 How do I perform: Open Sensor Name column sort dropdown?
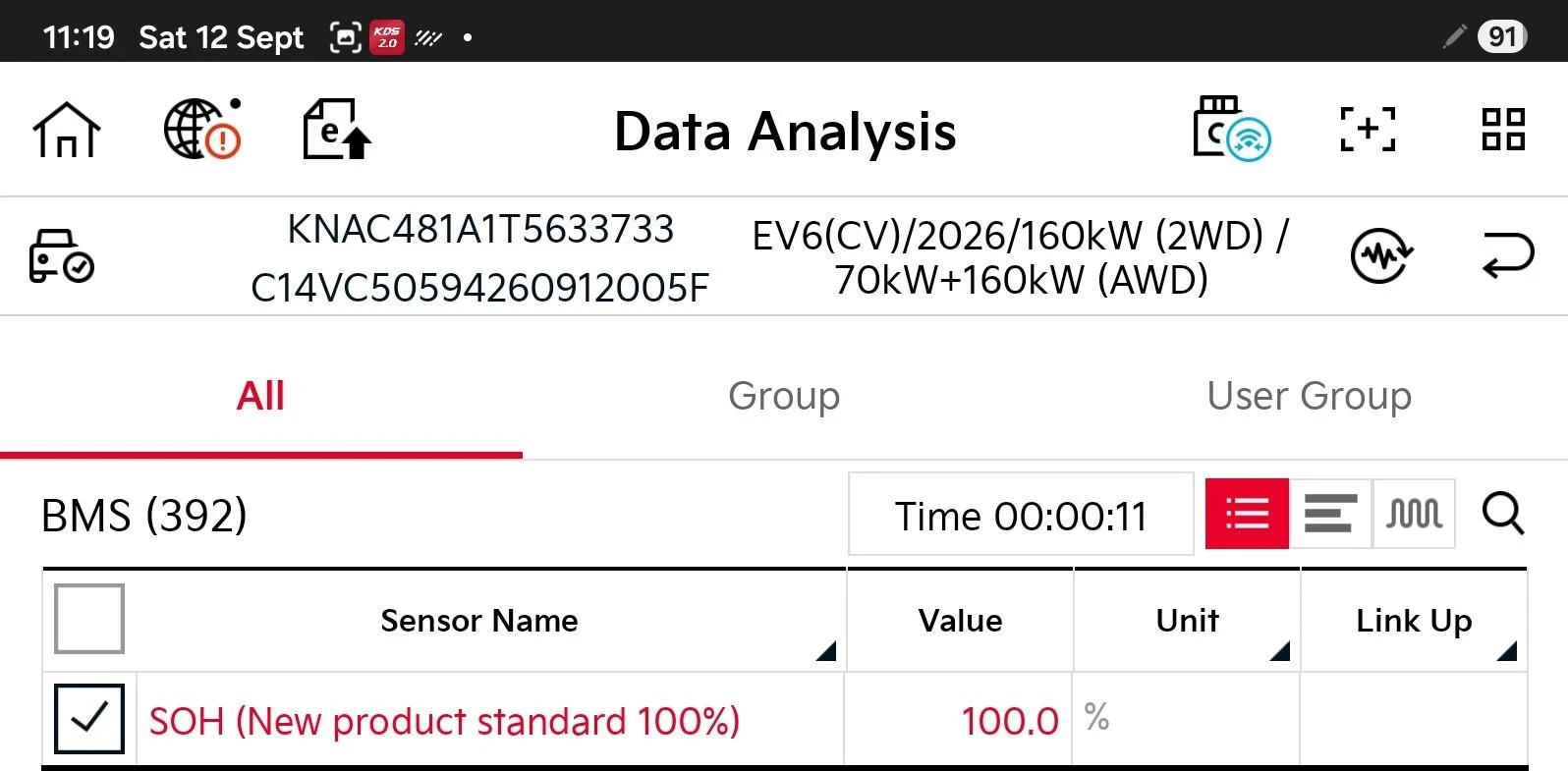(826, 650)
